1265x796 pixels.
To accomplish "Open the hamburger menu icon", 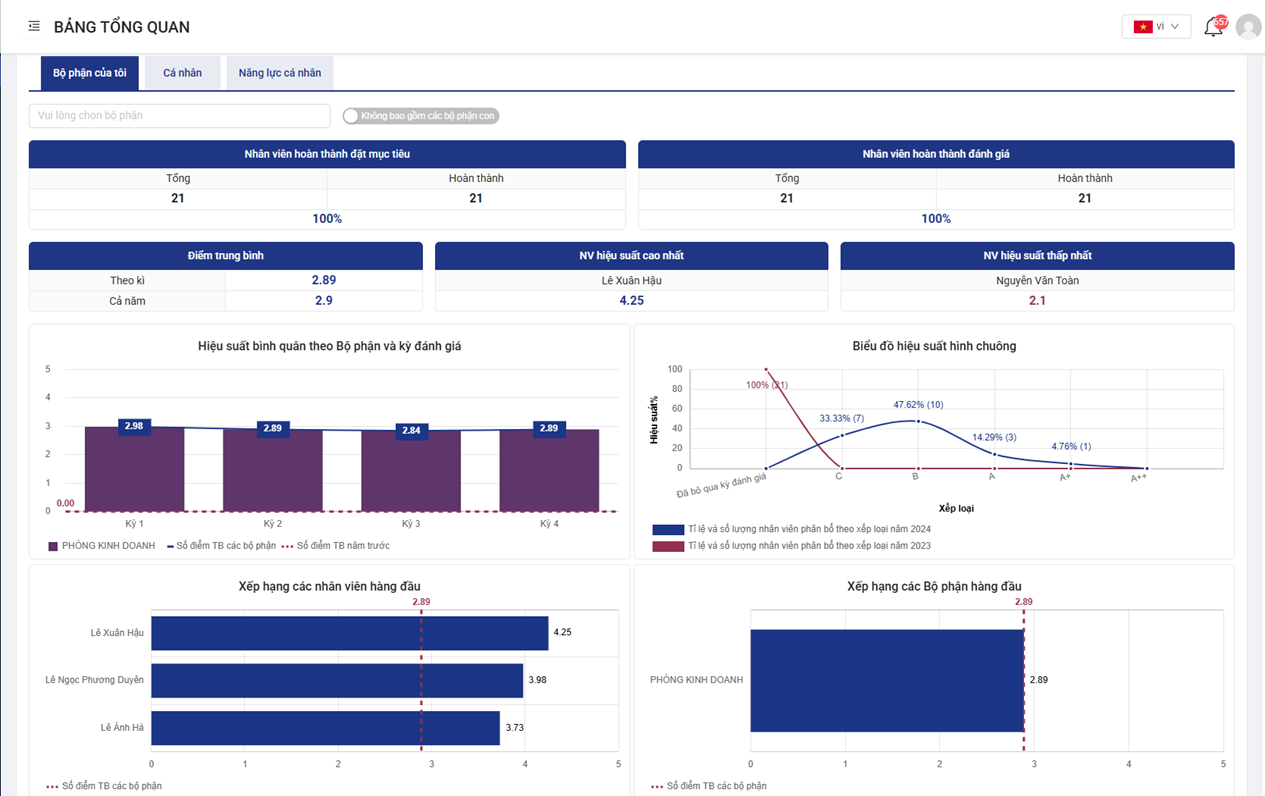I will point(34,26).
